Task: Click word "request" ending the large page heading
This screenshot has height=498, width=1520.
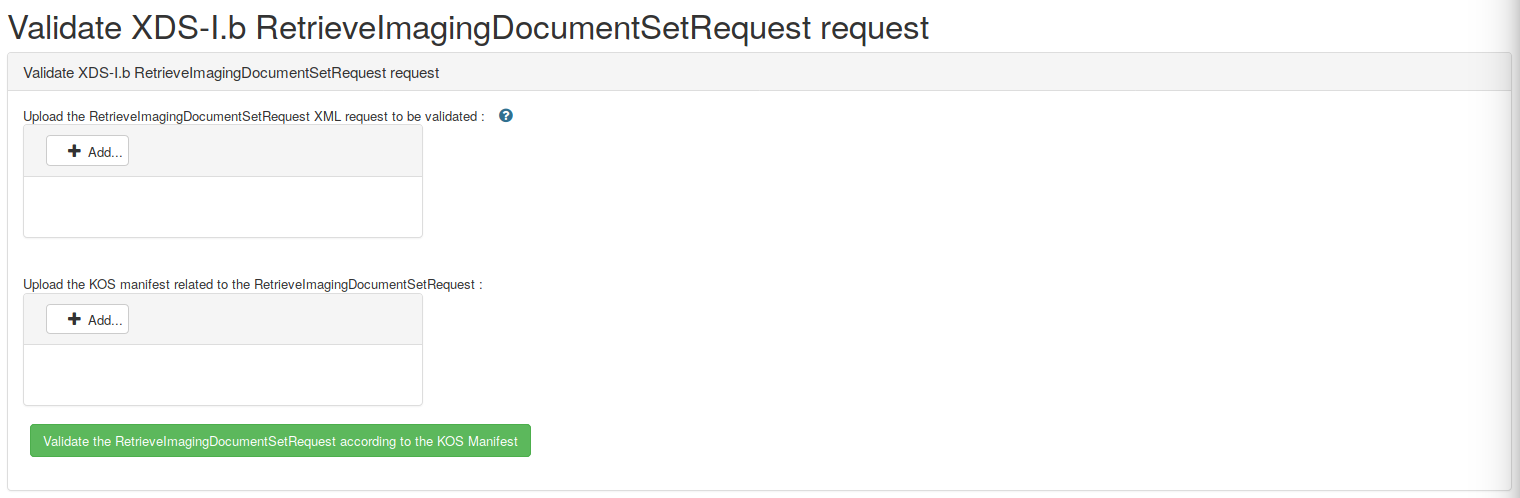Action: tap(874, 27)
